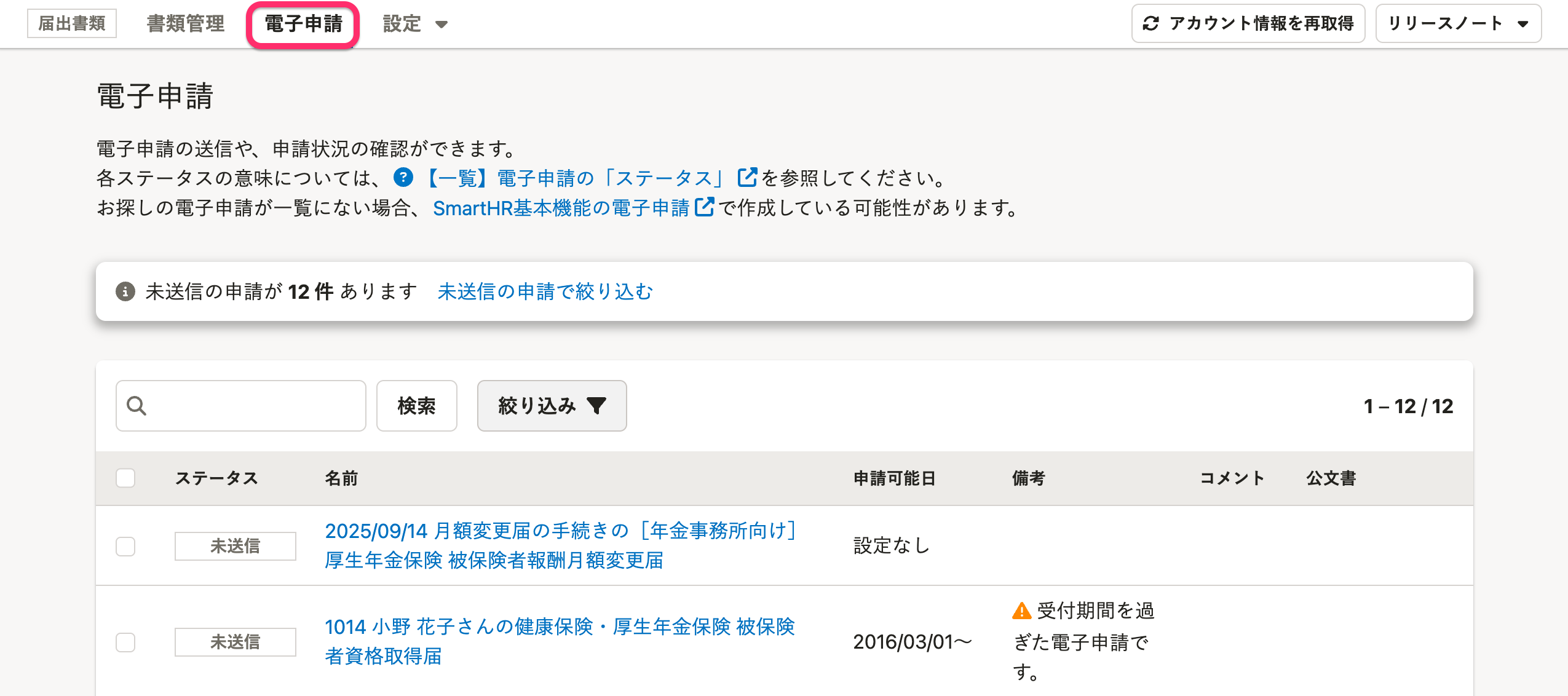Viewport: 1568px width, 696px height.
Task: Toggle the select-all checkbox in table header
Action: pos(125,478)
